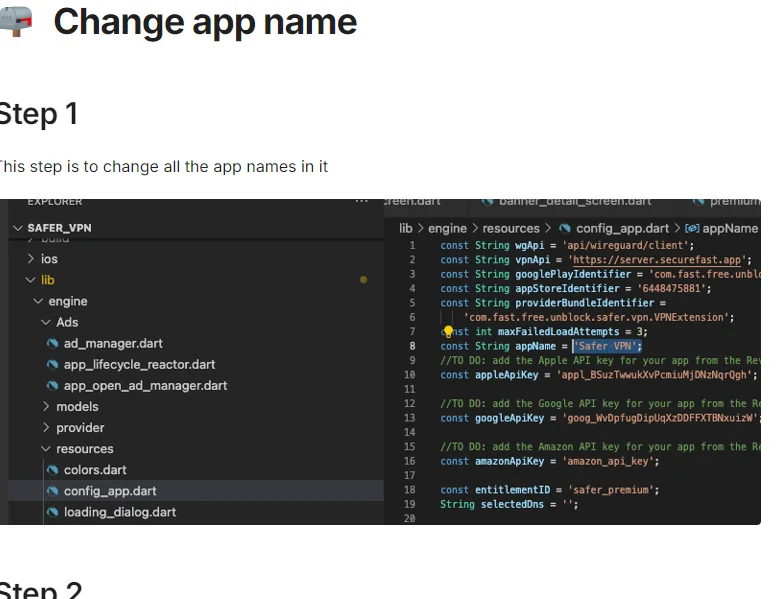
Task: Click 'appName' symbol in the breadcrumb
Action: click(730, 228)
